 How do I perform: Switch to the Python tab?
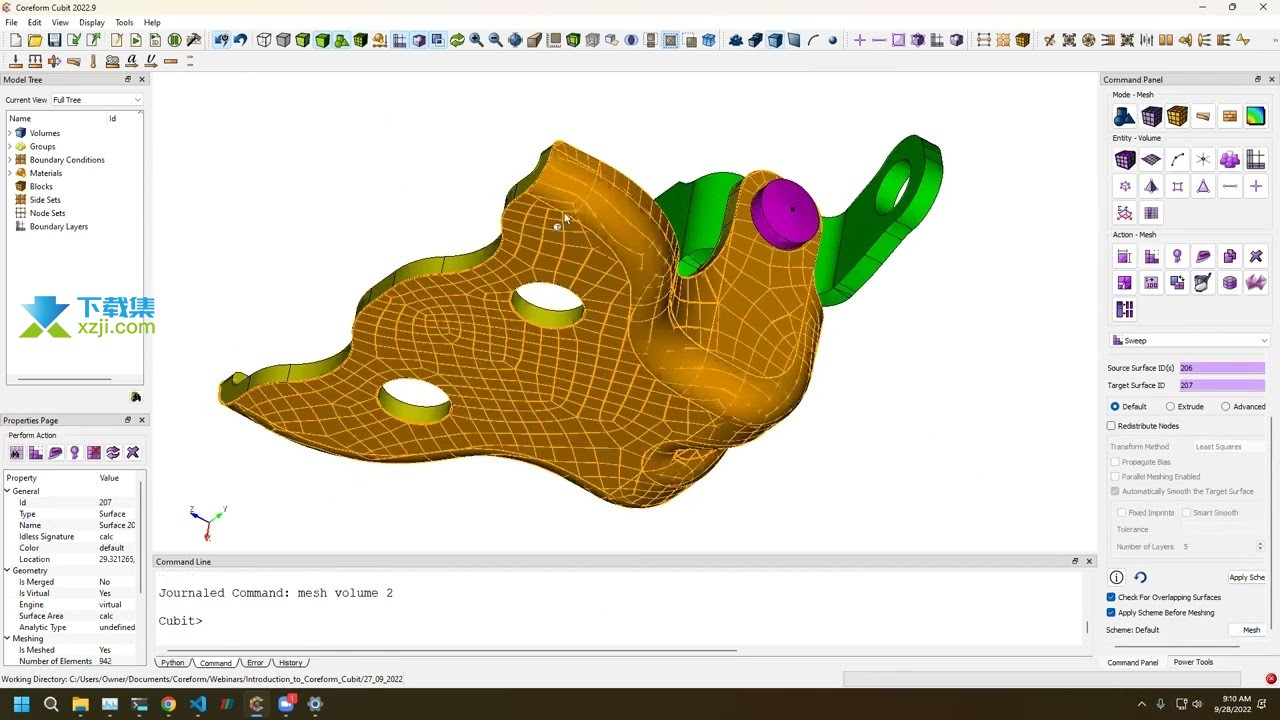[172, 663]
